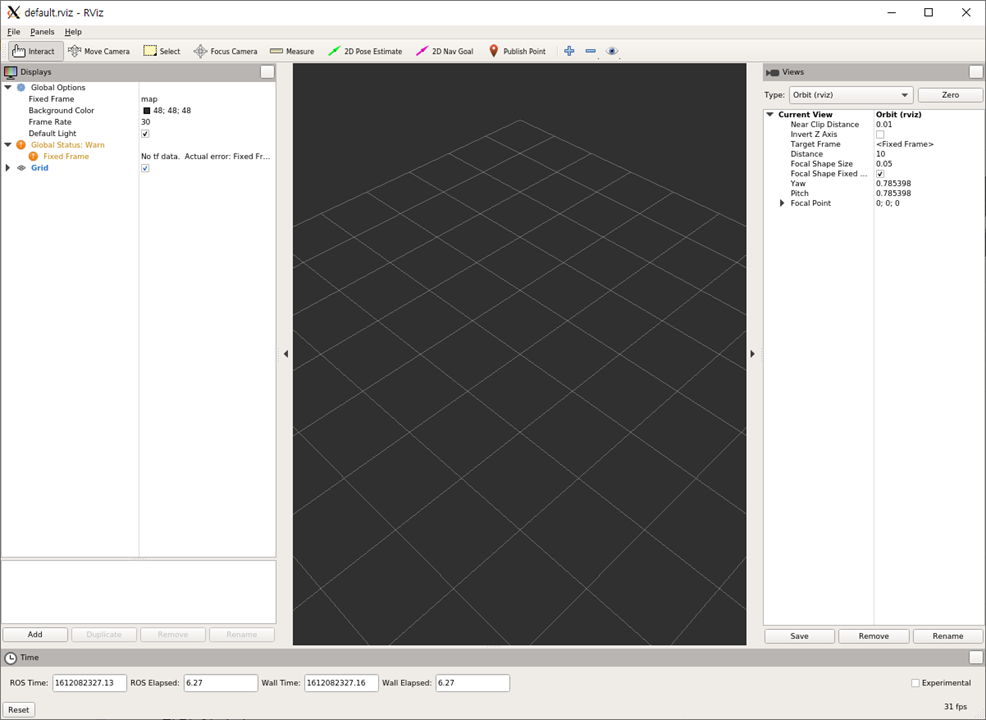
Task: Click the Time panel clock icon
Action: [x=11, y=658]
